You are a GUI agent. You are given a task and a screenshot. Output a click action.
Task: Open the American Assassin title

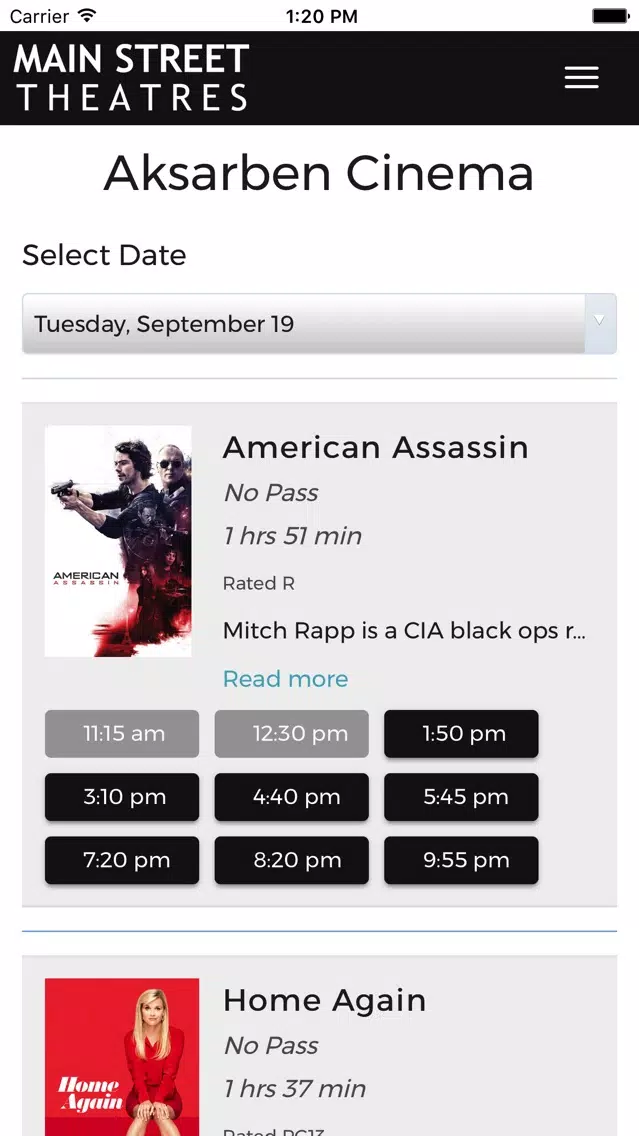pyautogui.click(x=375, y=447)
